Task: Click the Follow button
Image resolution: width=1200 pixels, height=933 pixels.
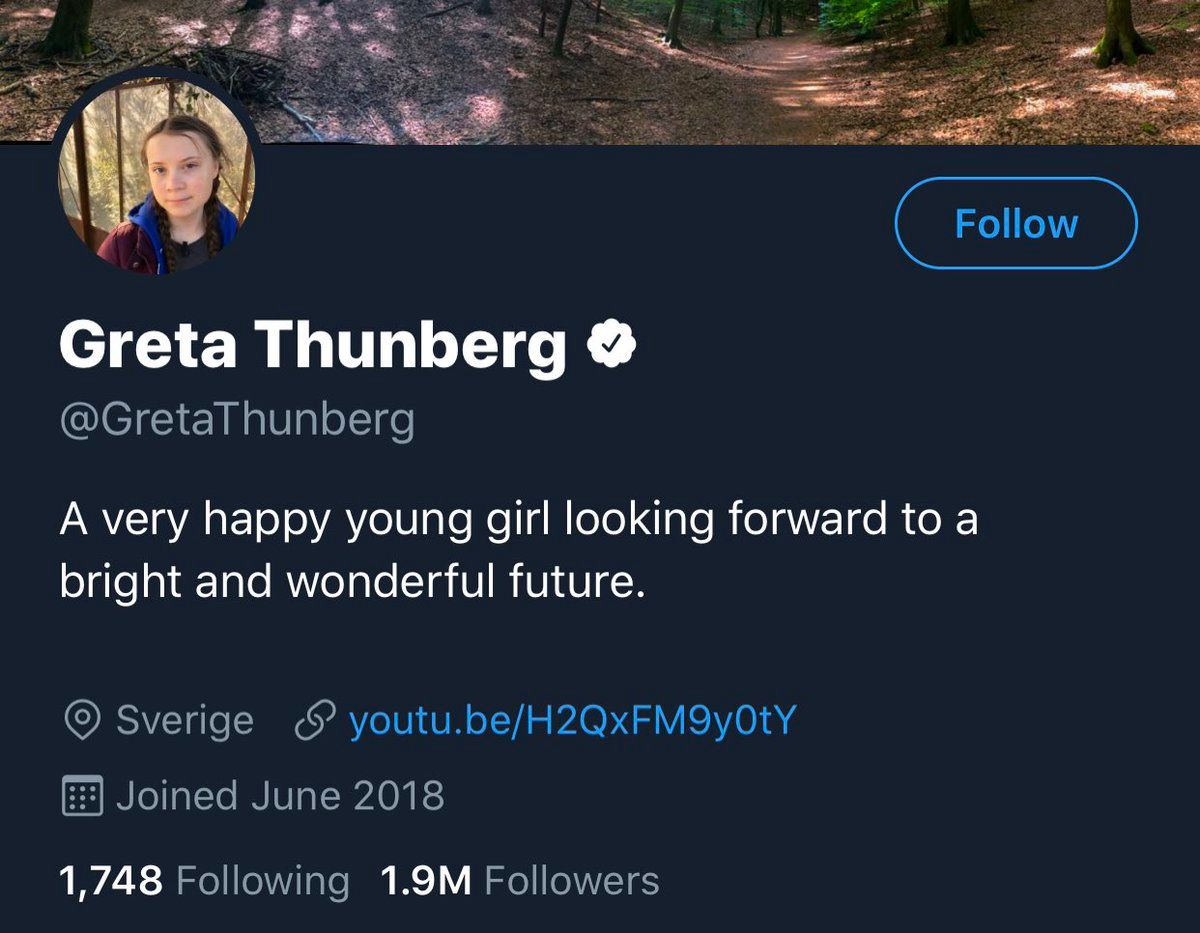Action: click(1015, 223)
